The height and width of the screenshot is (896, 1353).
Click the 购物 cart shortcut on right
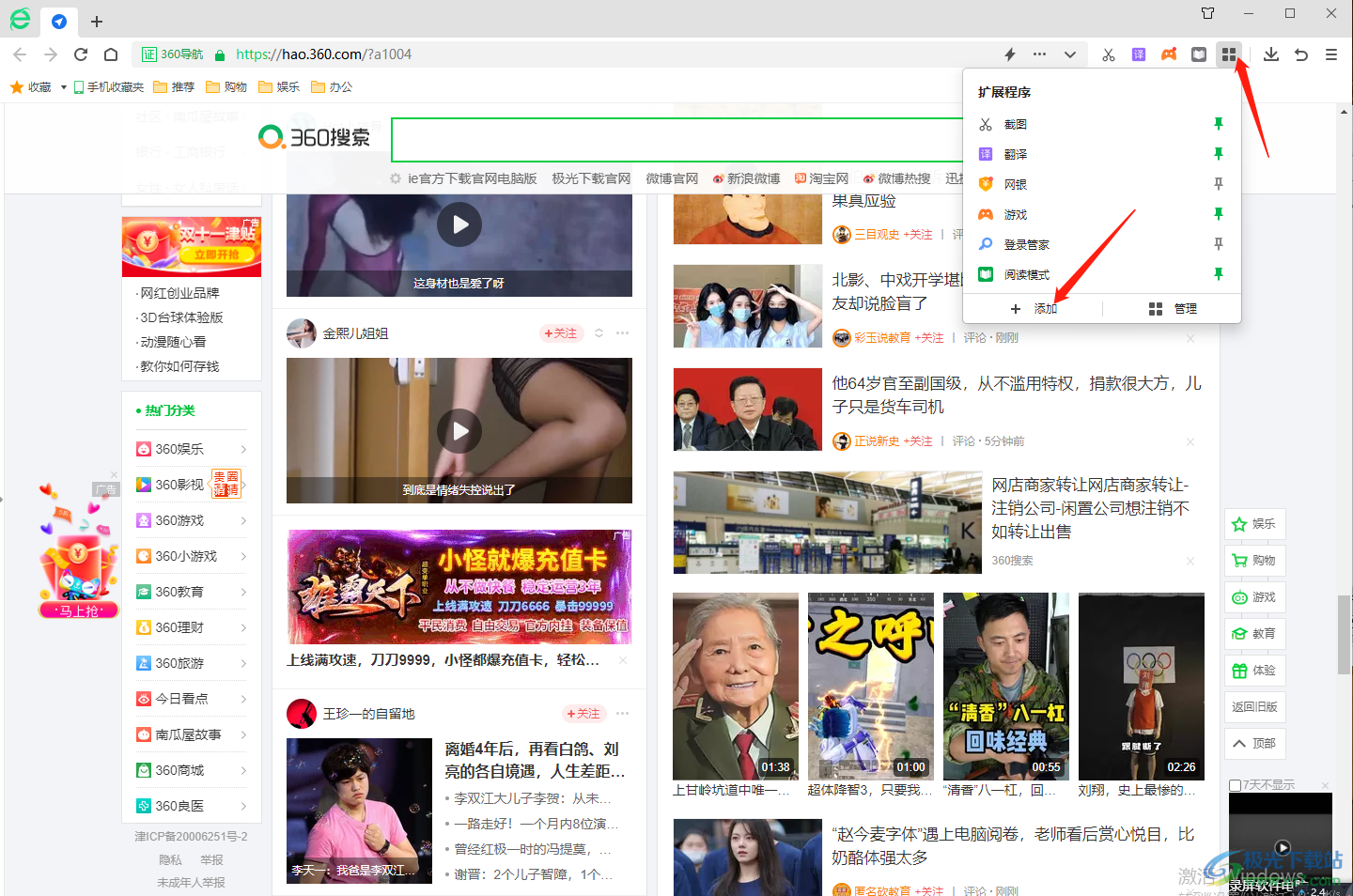[x=1255, y=561]
